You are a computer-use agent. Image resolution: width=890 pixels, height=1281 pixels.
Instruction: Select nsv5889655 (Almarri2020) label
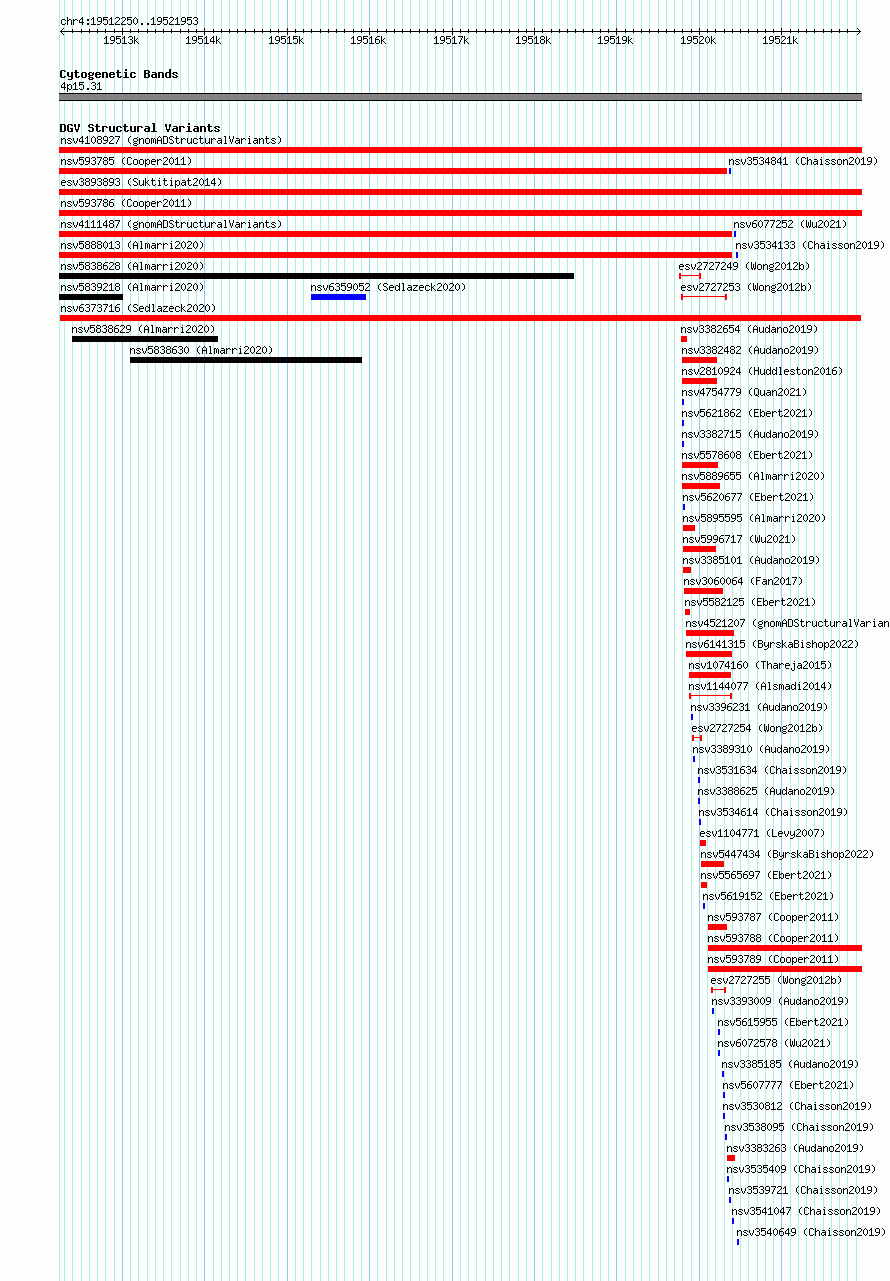point(754,476)
